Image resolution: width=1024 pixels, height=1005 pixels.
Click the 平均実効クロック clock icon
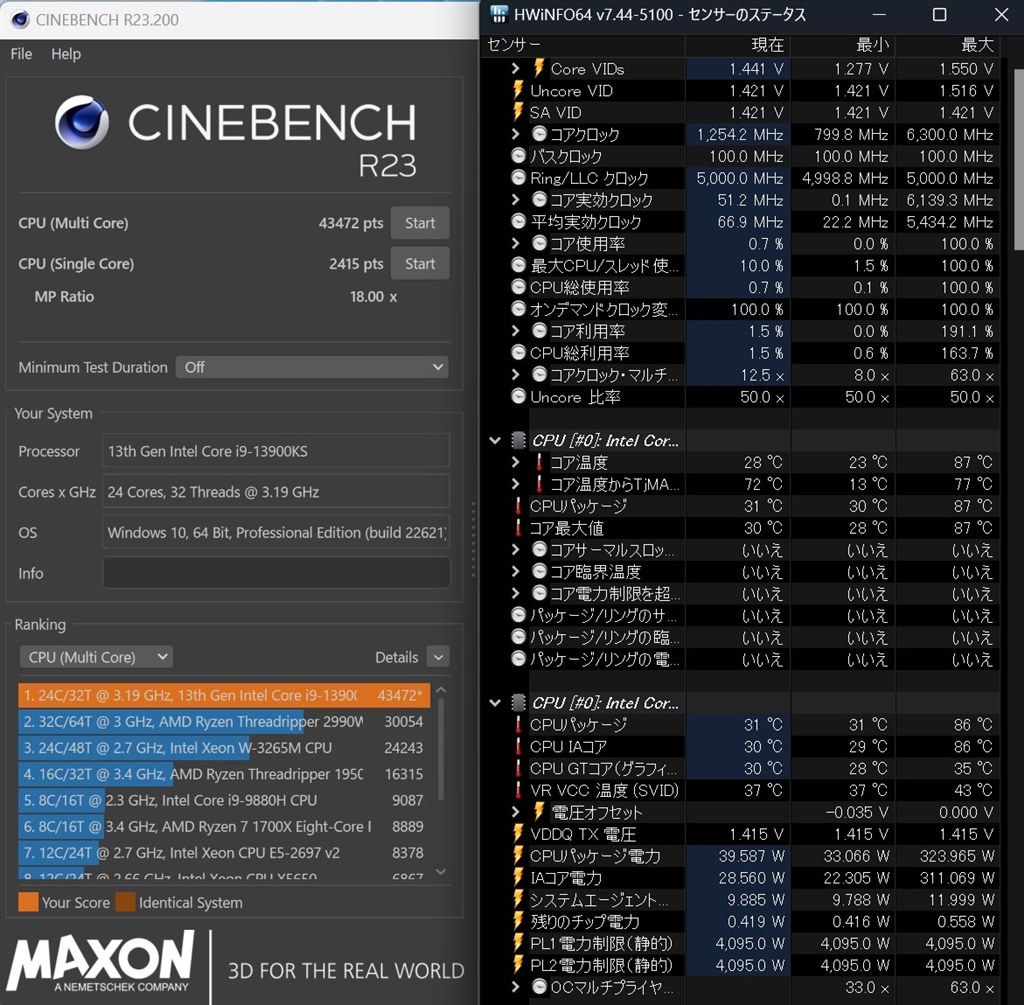[x=519, y=221]
